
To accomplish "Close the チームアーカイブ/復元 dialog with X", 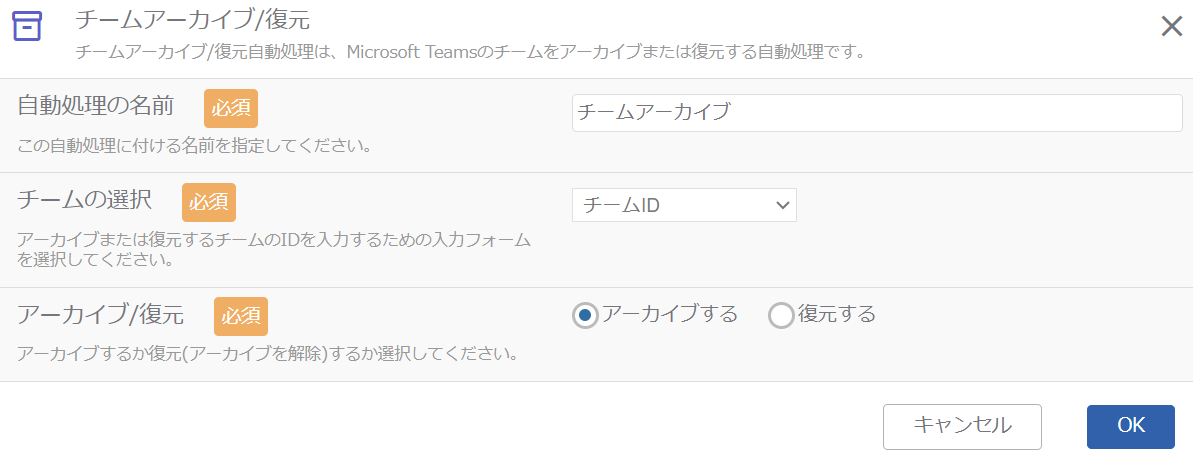I will coord(1171,27).
